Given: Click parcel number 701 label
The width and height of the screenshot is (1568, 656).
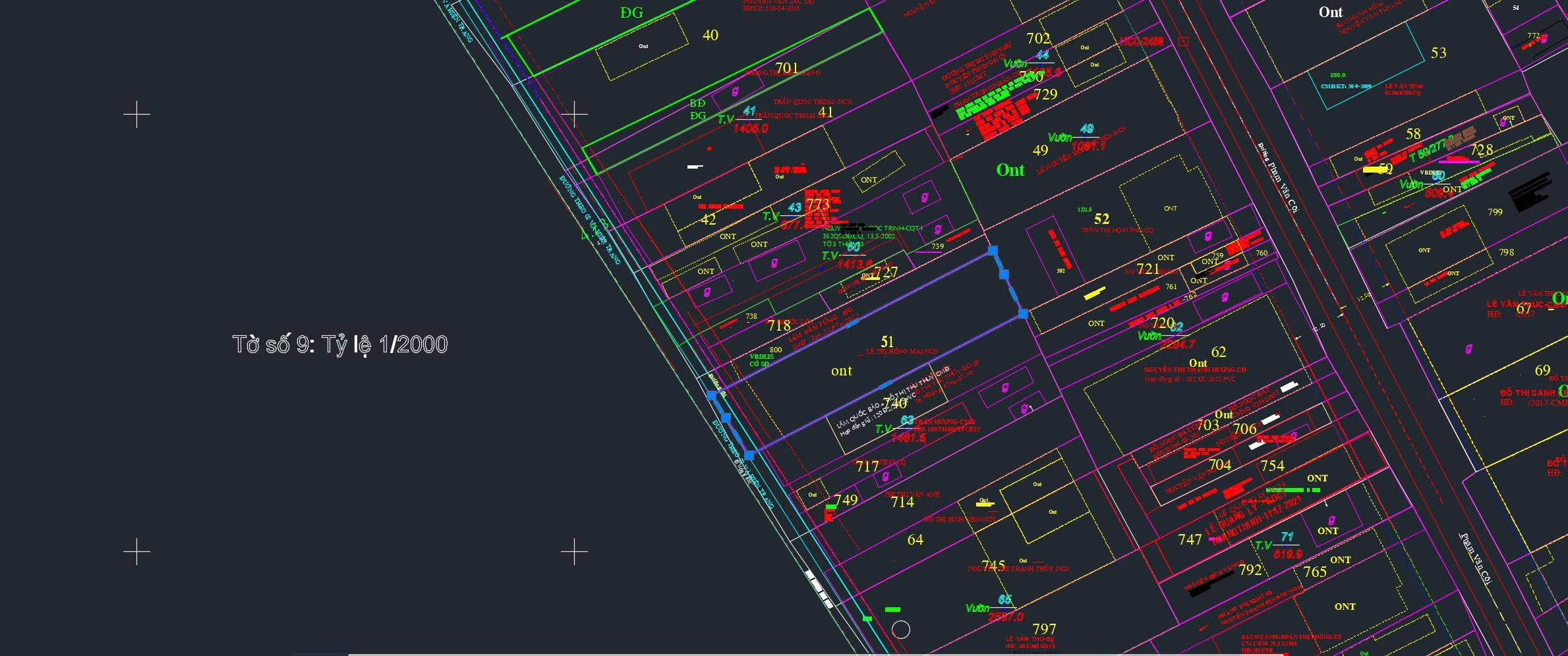Looking at the screenshot, I should [787, 68].
